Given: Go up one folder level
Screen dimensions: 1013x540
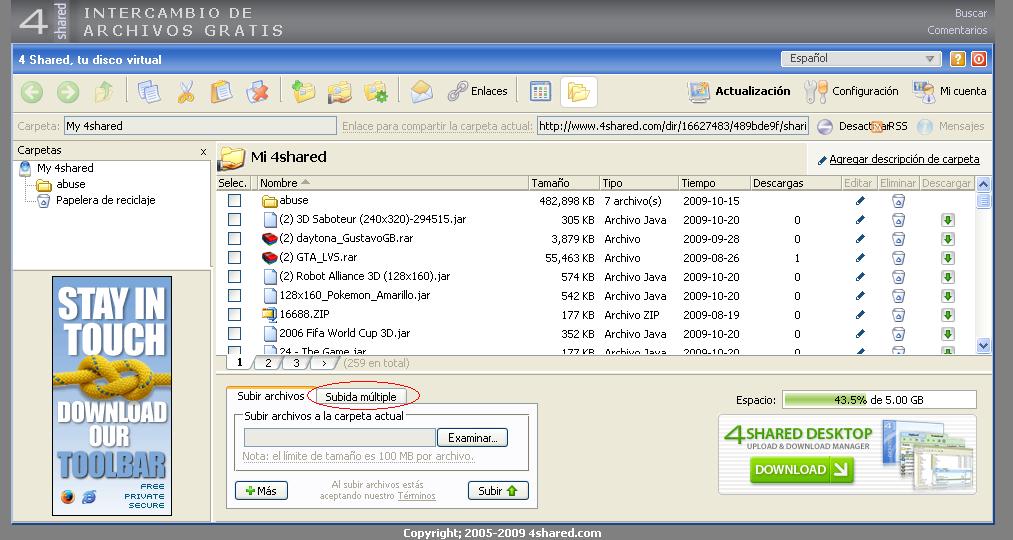Looking at the screenshot, I should pos(103,92).
